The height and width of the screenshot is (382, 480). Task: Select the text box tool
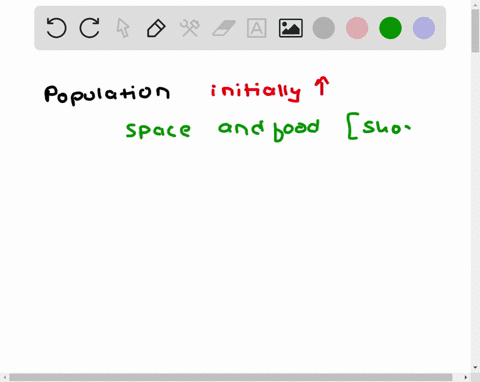257,28
